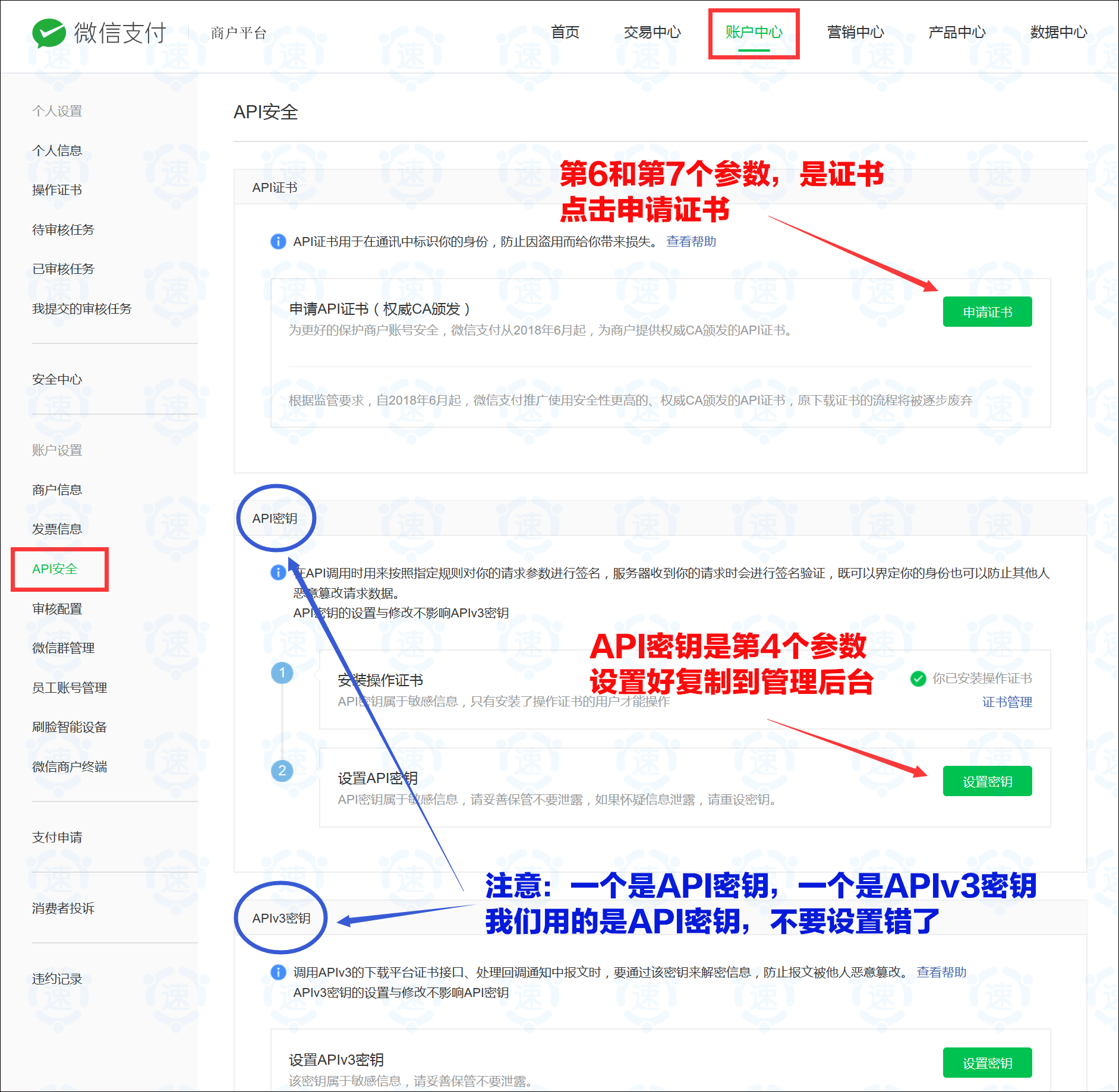Open 违约记录 sidebar item
Image resolution: width=1119 pixels, height=1092 pixels.
[57, 979]
